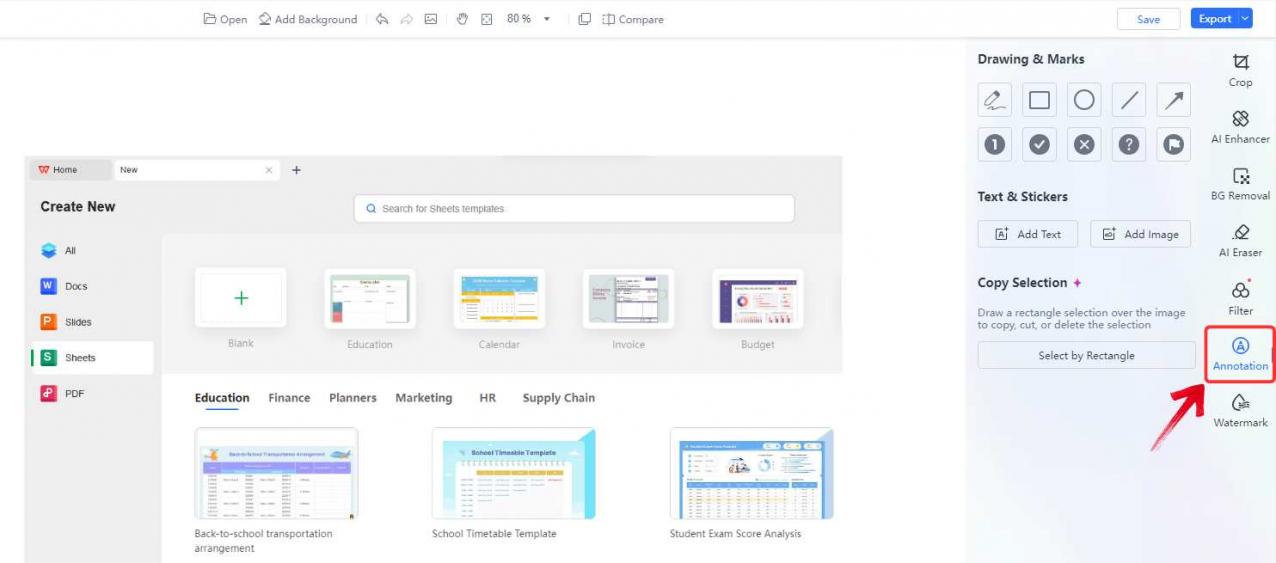This screenshot has height=563, width=1276.
Task: Open the Filter tool
Action: click(1240, 298)
